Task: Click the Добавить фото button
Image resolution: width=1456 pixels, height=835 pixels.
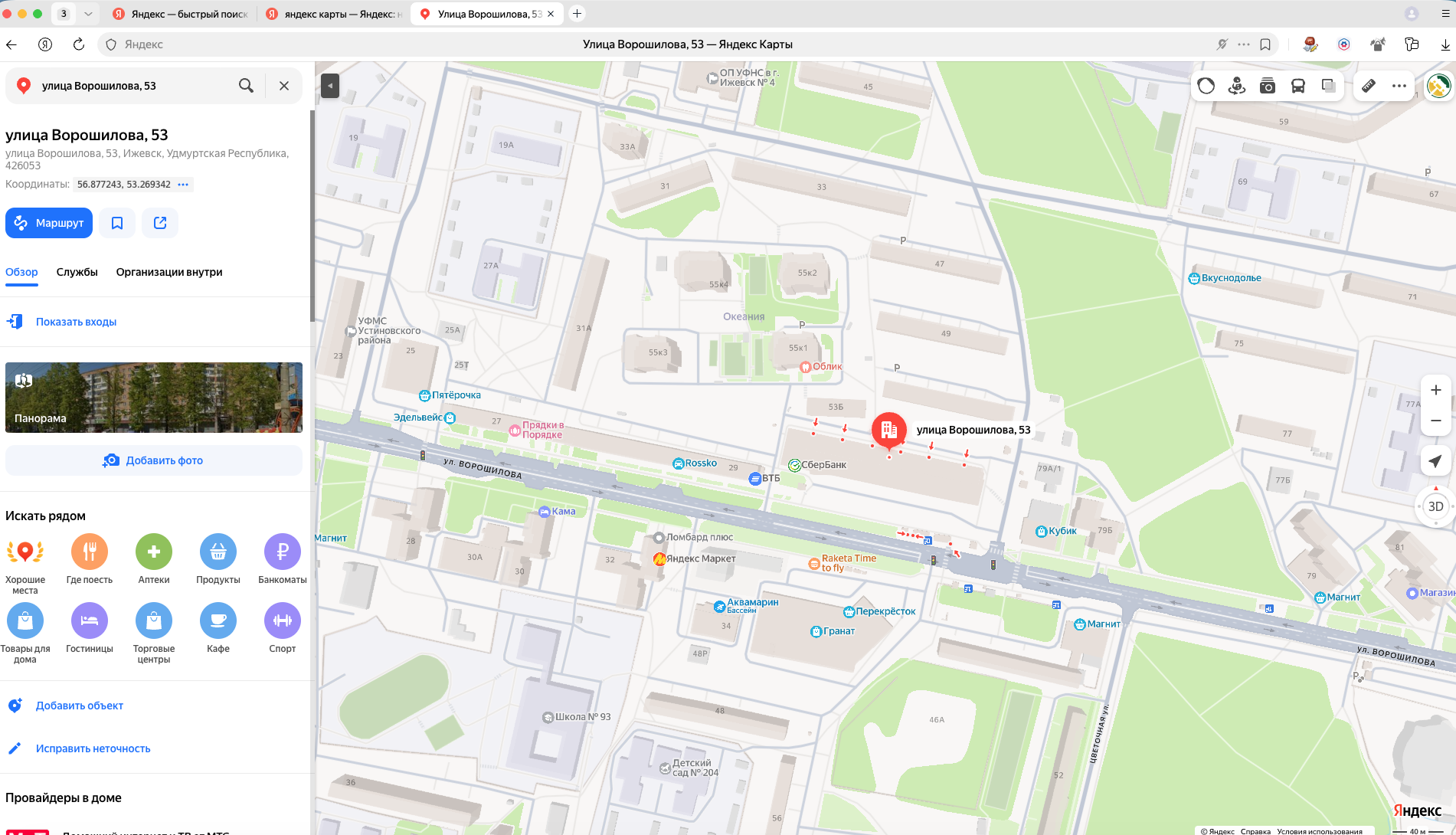Action: tap(154, 460)
